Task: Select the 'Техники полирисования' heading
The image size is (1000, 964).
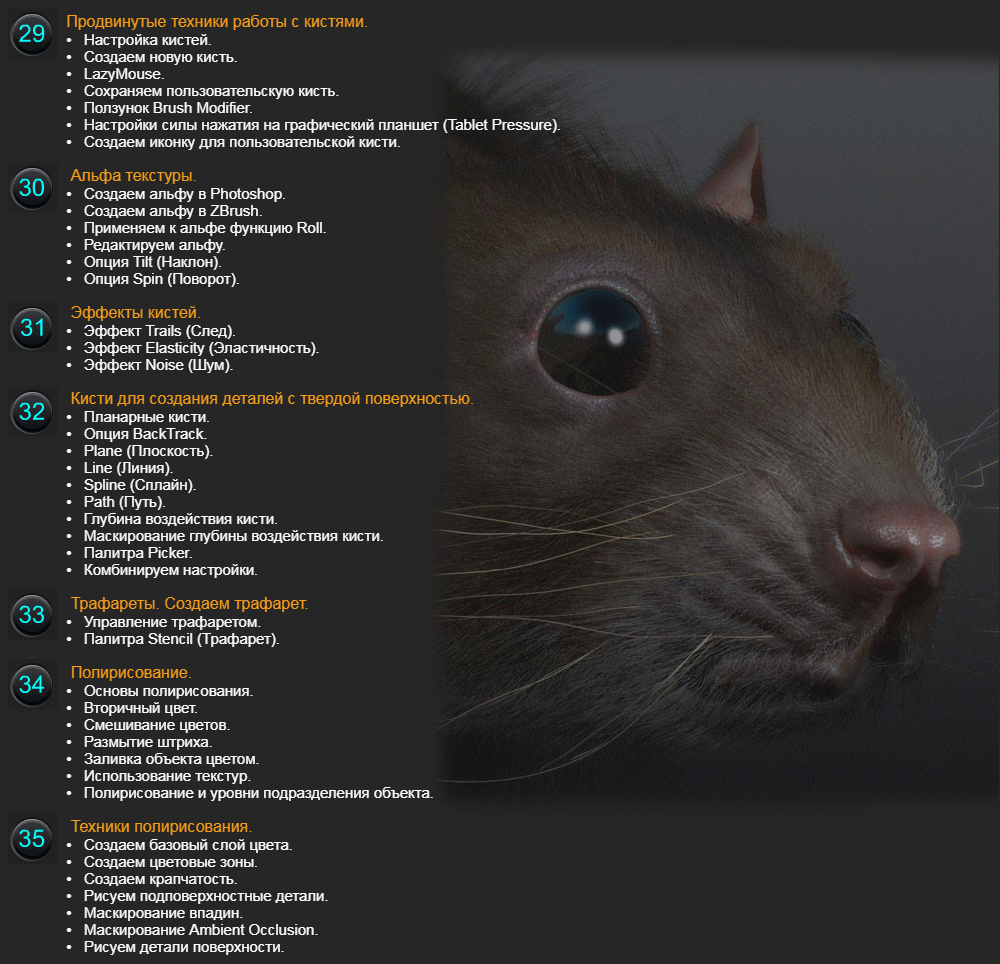Action: [x=161, y=827]
